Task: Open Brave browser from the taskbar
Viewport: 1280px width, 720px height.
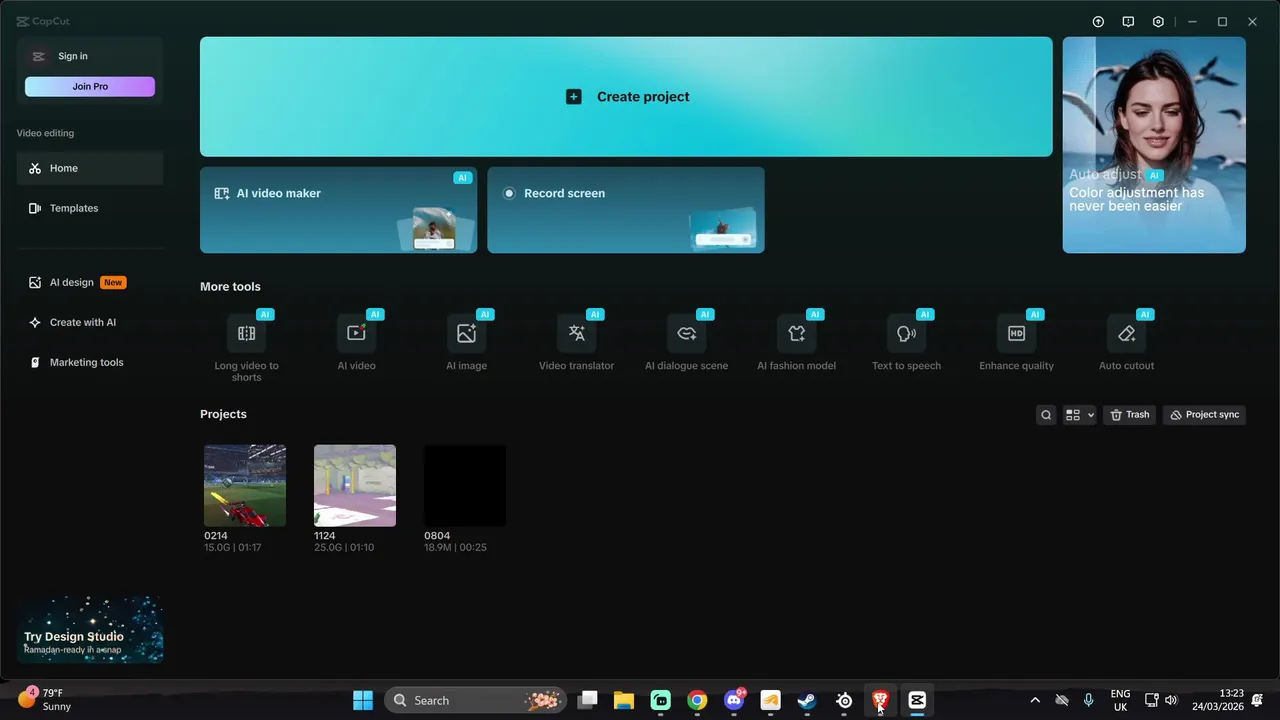Action: click(881, 700)
